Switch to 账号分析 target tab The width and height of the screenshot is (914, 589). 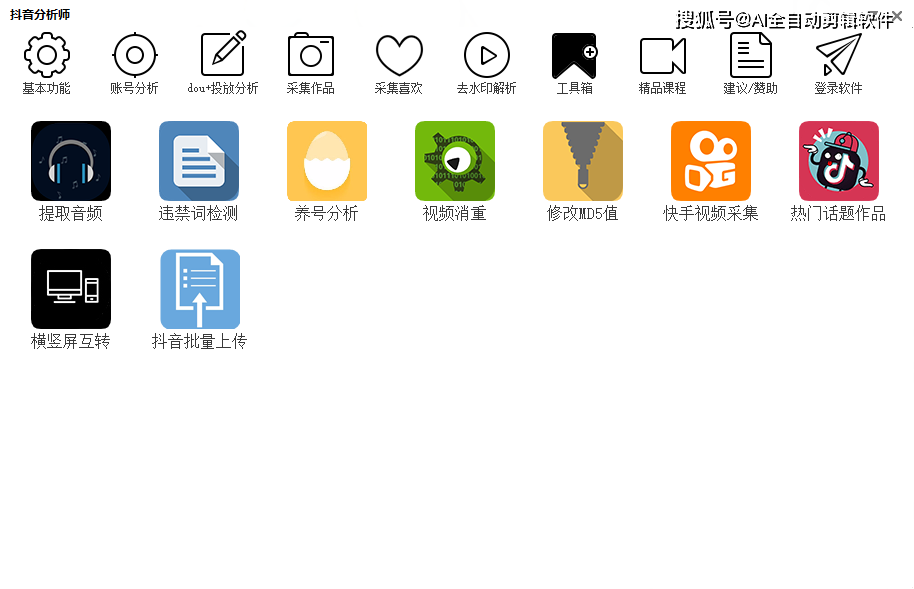pos(135,63)
